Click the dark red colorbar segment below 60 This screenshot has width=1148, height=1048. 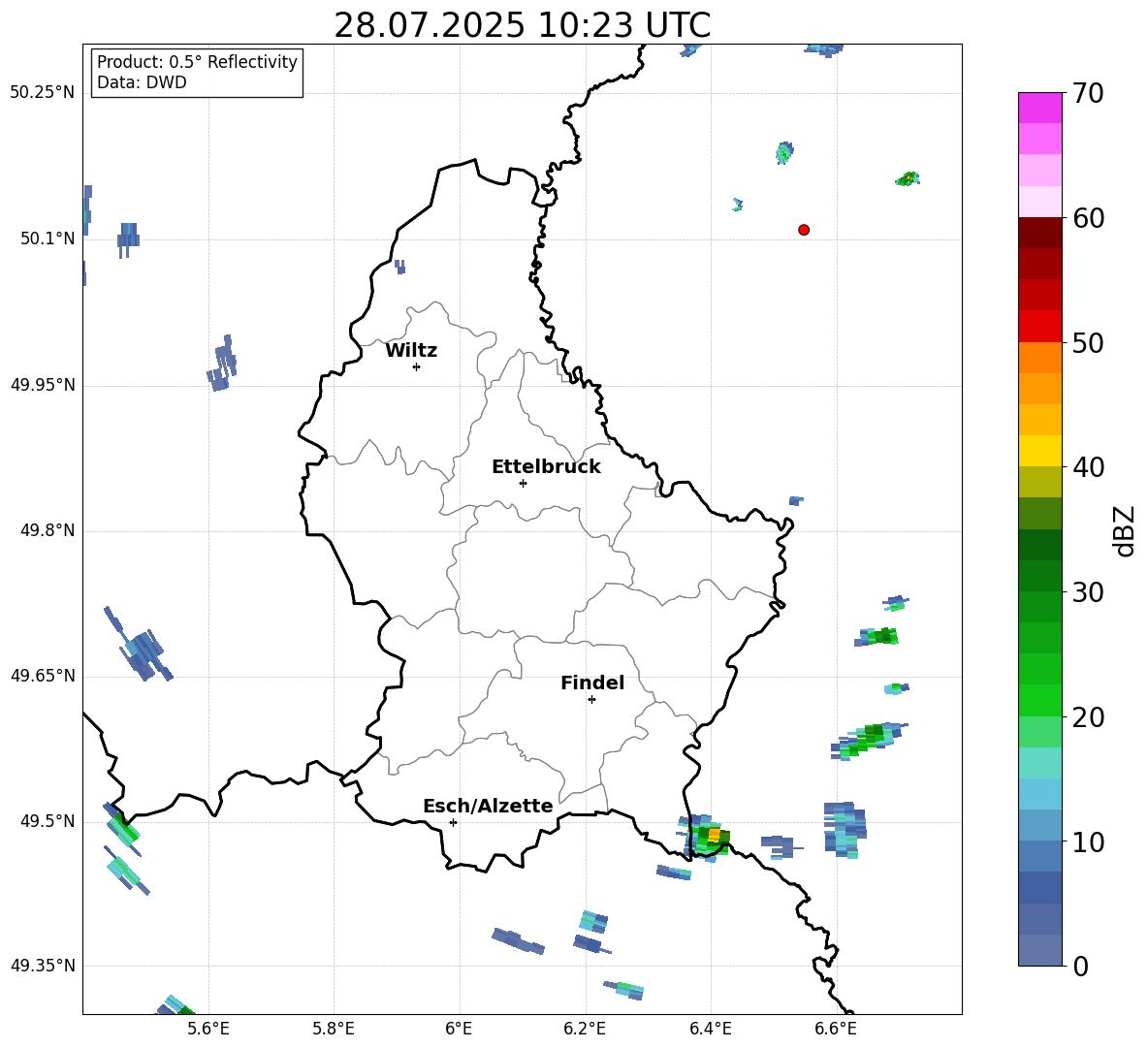tap(1039, 233)
